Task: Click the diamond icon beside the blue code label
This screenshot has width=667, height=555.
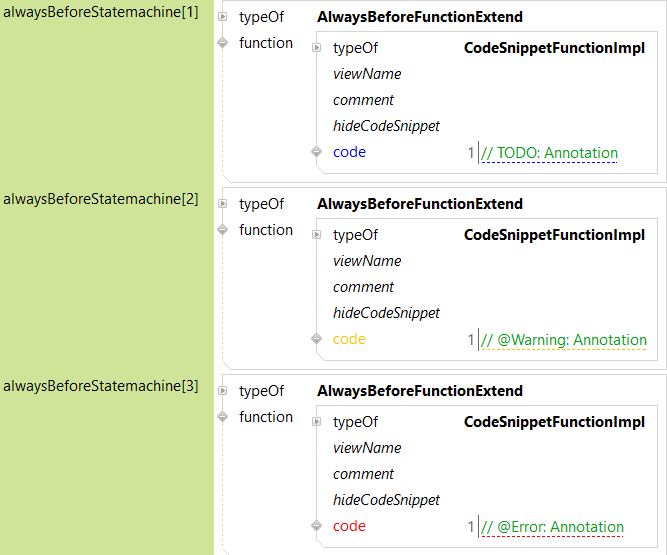Action: coord(316,153)
